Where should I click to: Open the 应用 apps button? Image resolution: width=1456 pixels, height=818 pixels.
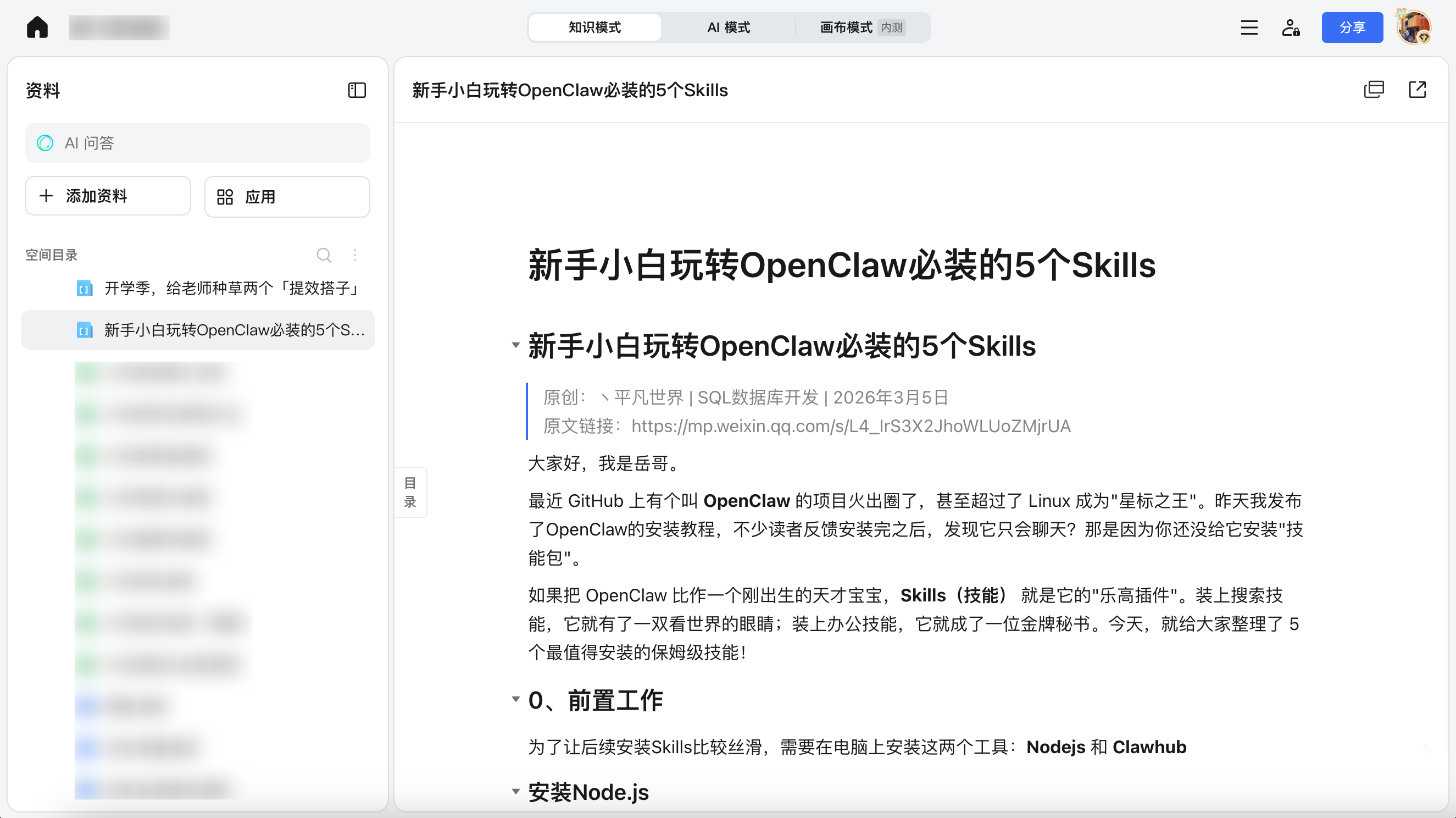pyautogui.click(x=287, y=196)
